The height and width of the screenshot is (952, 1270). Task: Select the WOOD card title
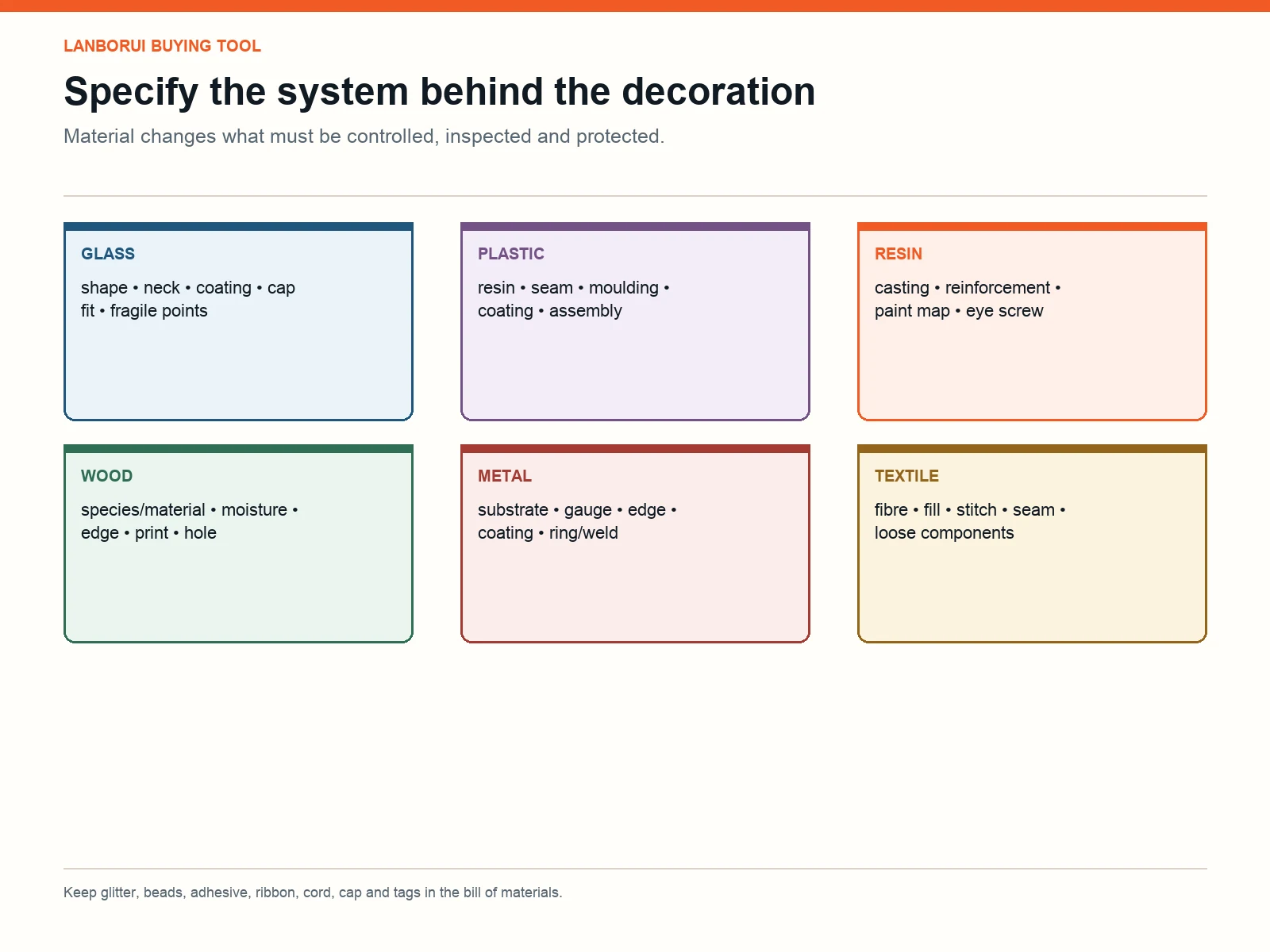tap(106, 476)
